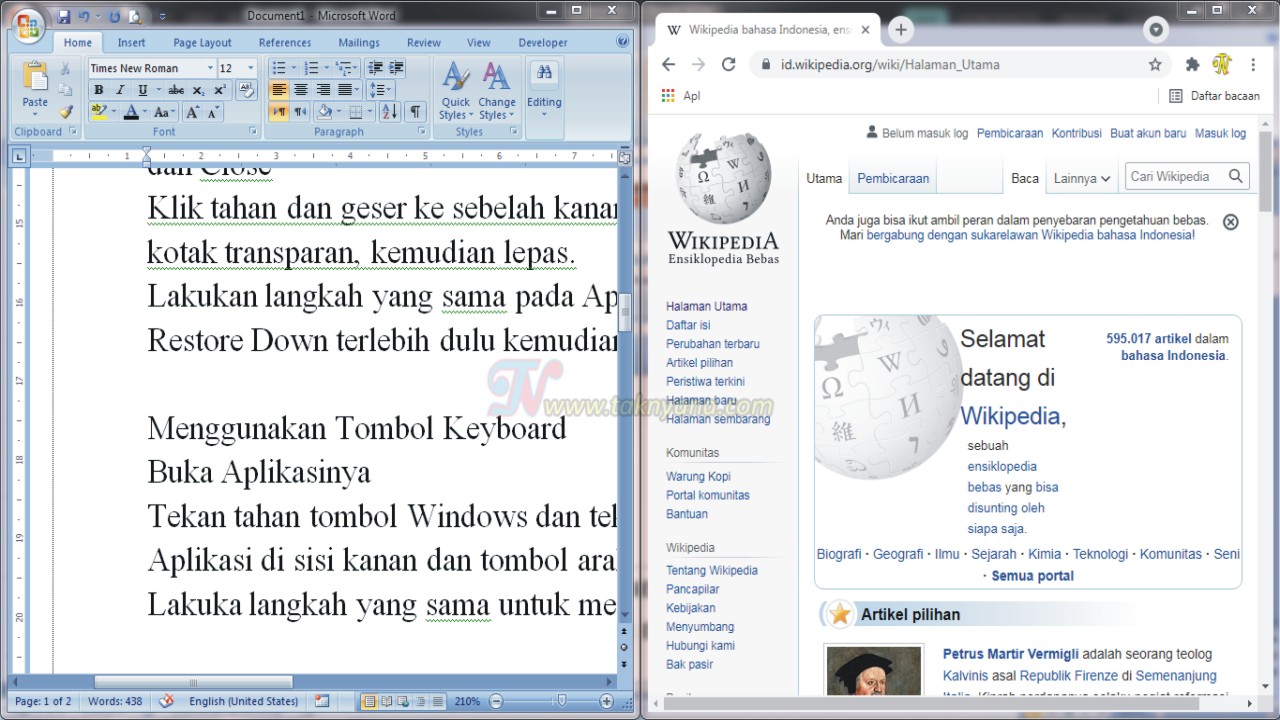Click Masuk log link on Wikipedia
Image resolution: width=1280 pixels, height=720 pixels.
click(x=1220, y=133)
